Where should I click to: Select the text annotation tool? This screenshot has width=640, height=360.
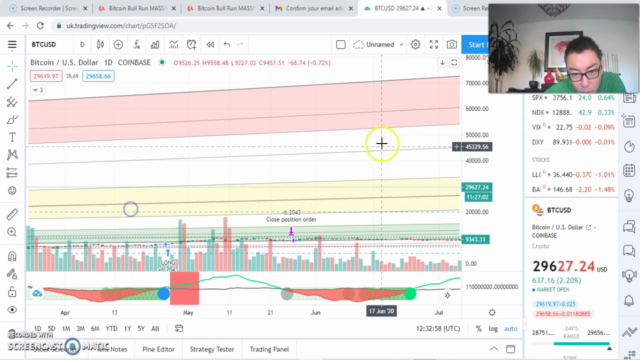coord(12,137)
